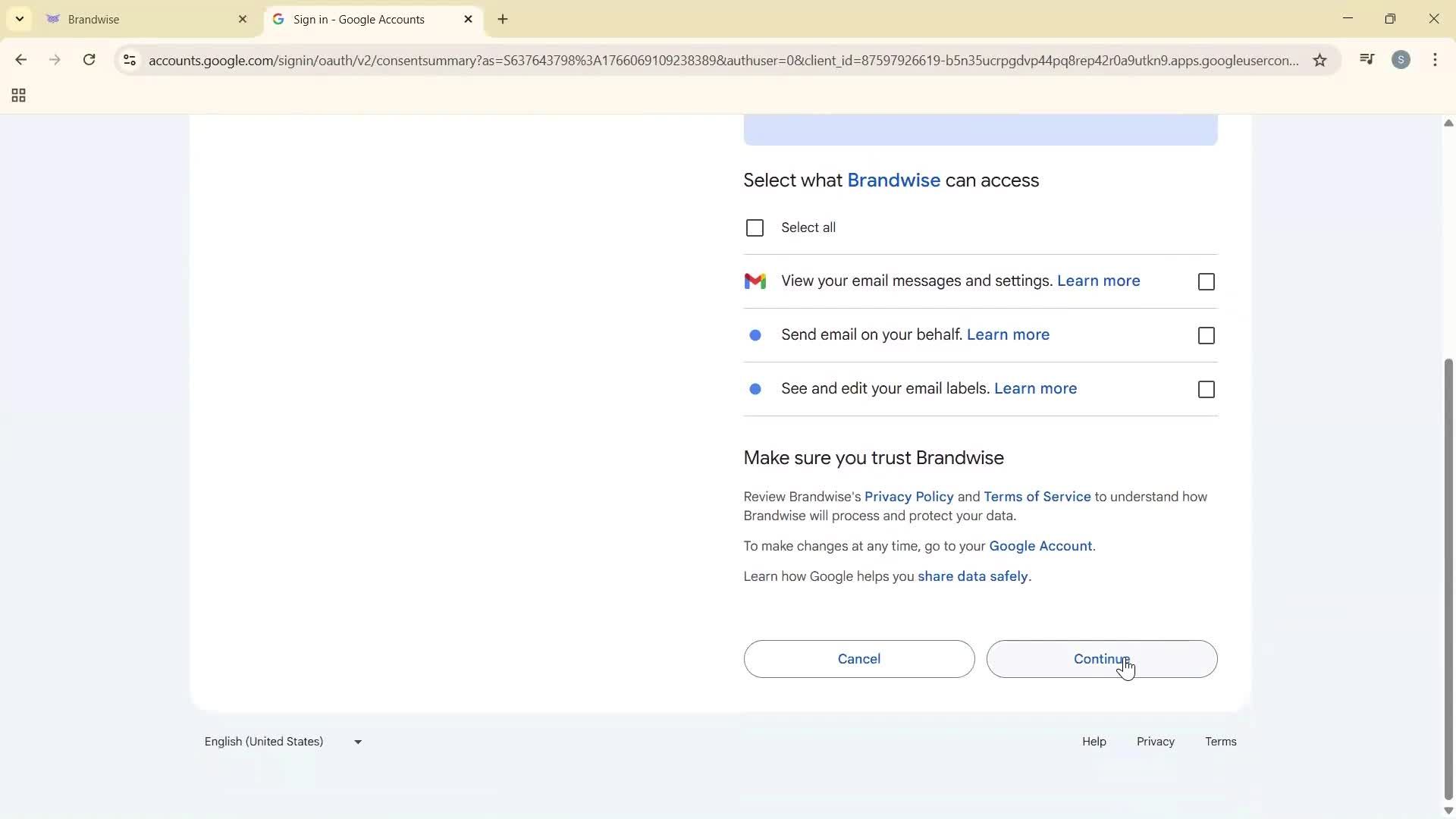Check 'Send email on your behalf' permission
The image size is (1456, 819).
[1206, 335]
